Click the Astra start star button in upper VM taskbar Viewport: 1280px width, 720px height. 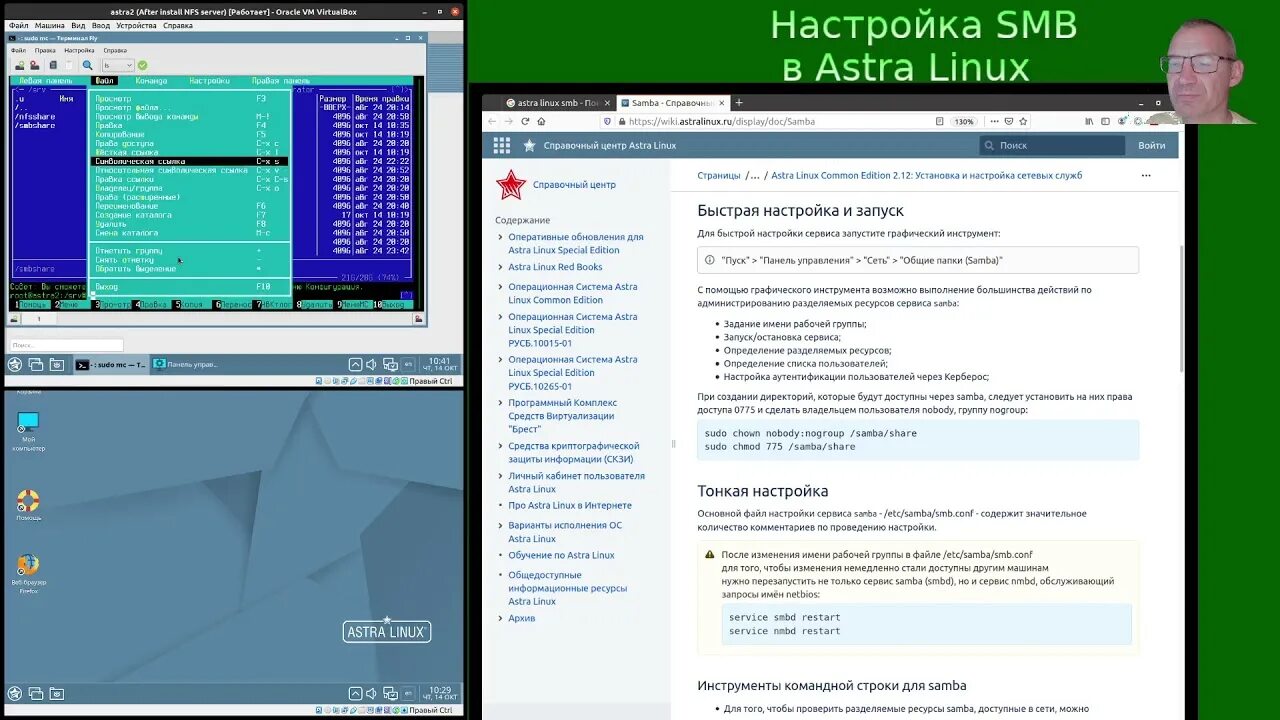point(15,364)
